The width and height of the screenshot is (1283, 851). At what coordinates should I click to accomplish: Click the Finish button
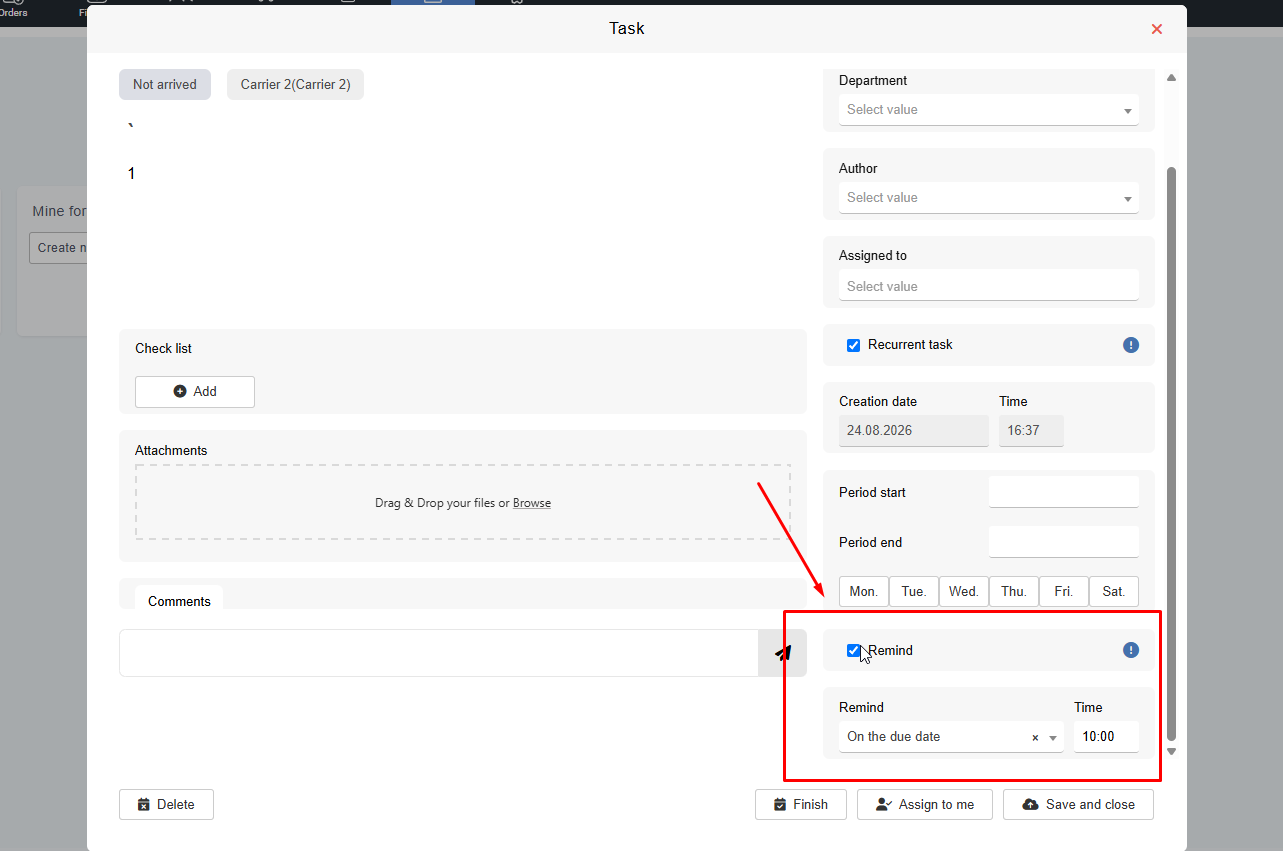coord(800,804)
